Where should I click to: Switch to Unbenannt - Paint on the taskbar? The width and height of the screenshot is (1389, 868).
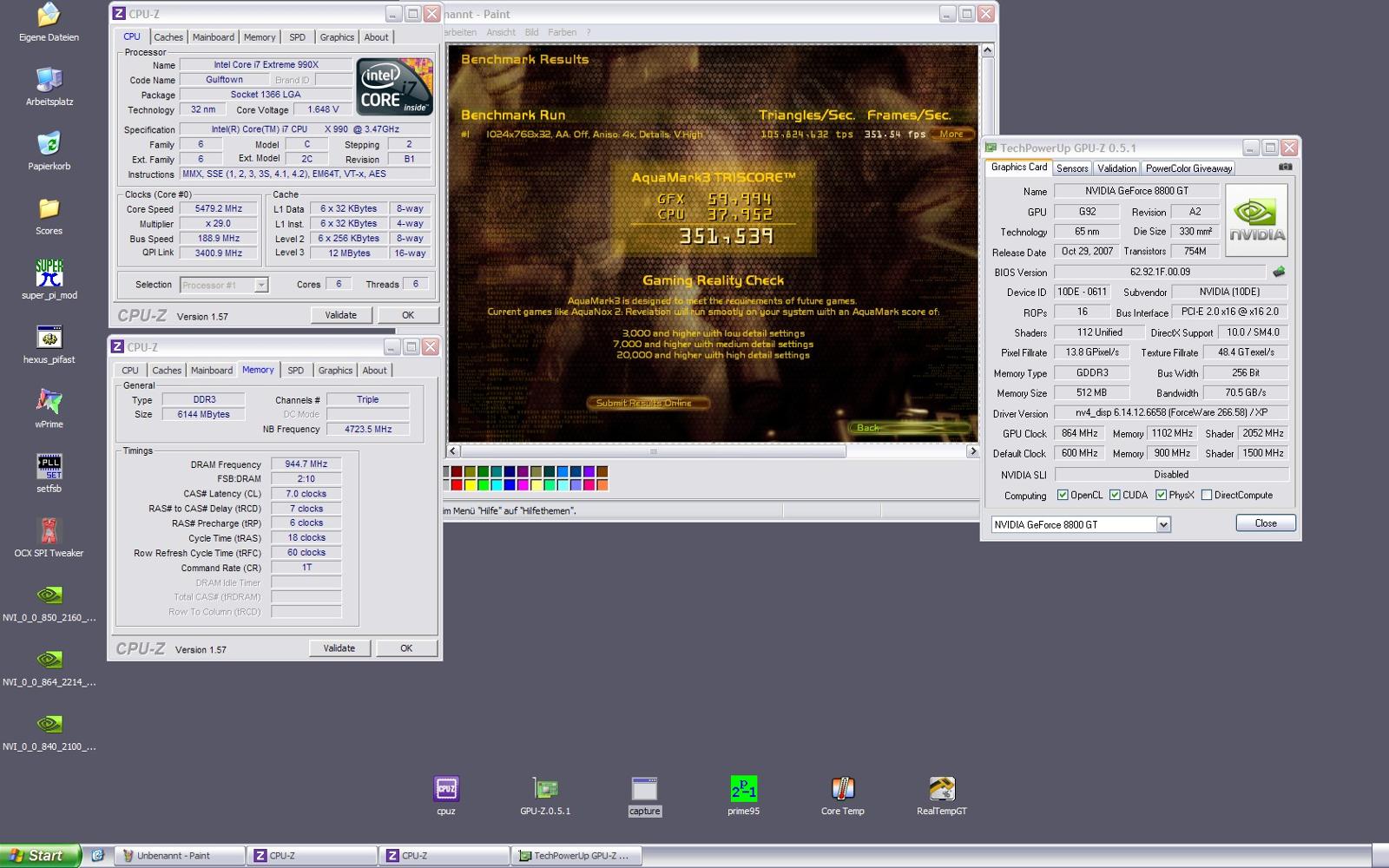[180, 856]
